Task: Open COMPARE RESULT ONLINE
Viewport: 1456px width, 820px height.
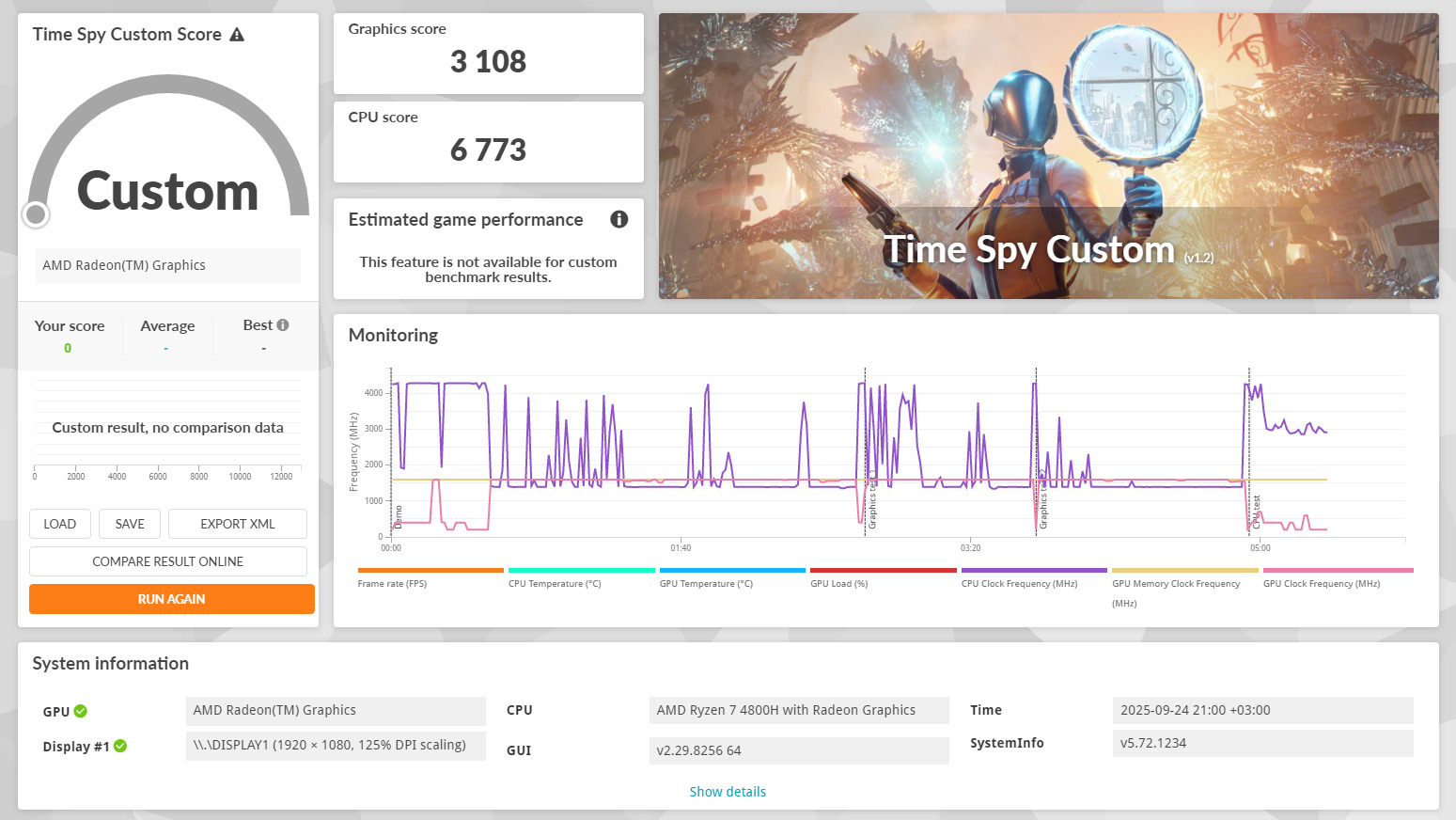Action: (x=168, y=561)
